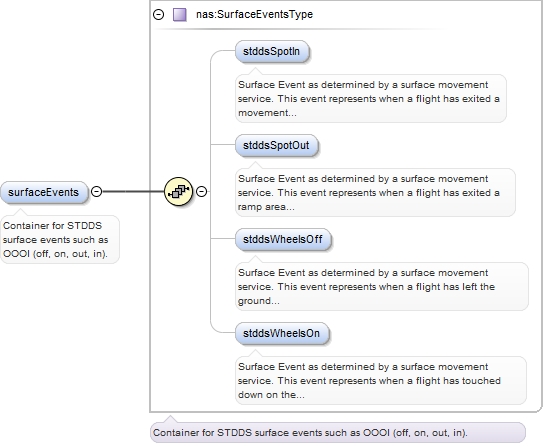Click the stddsSpotOut ramp area annotation
544x446 pixels.
[375, 192]
